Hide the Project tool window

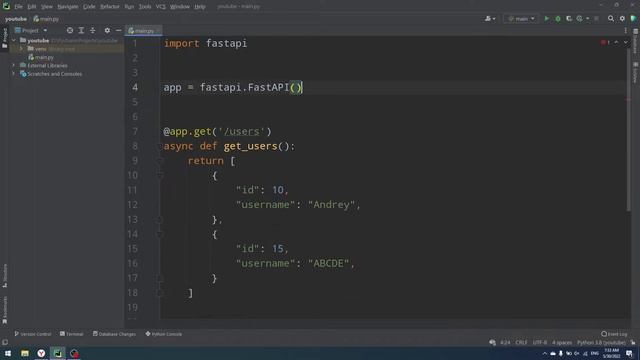[x=118, y=31]
